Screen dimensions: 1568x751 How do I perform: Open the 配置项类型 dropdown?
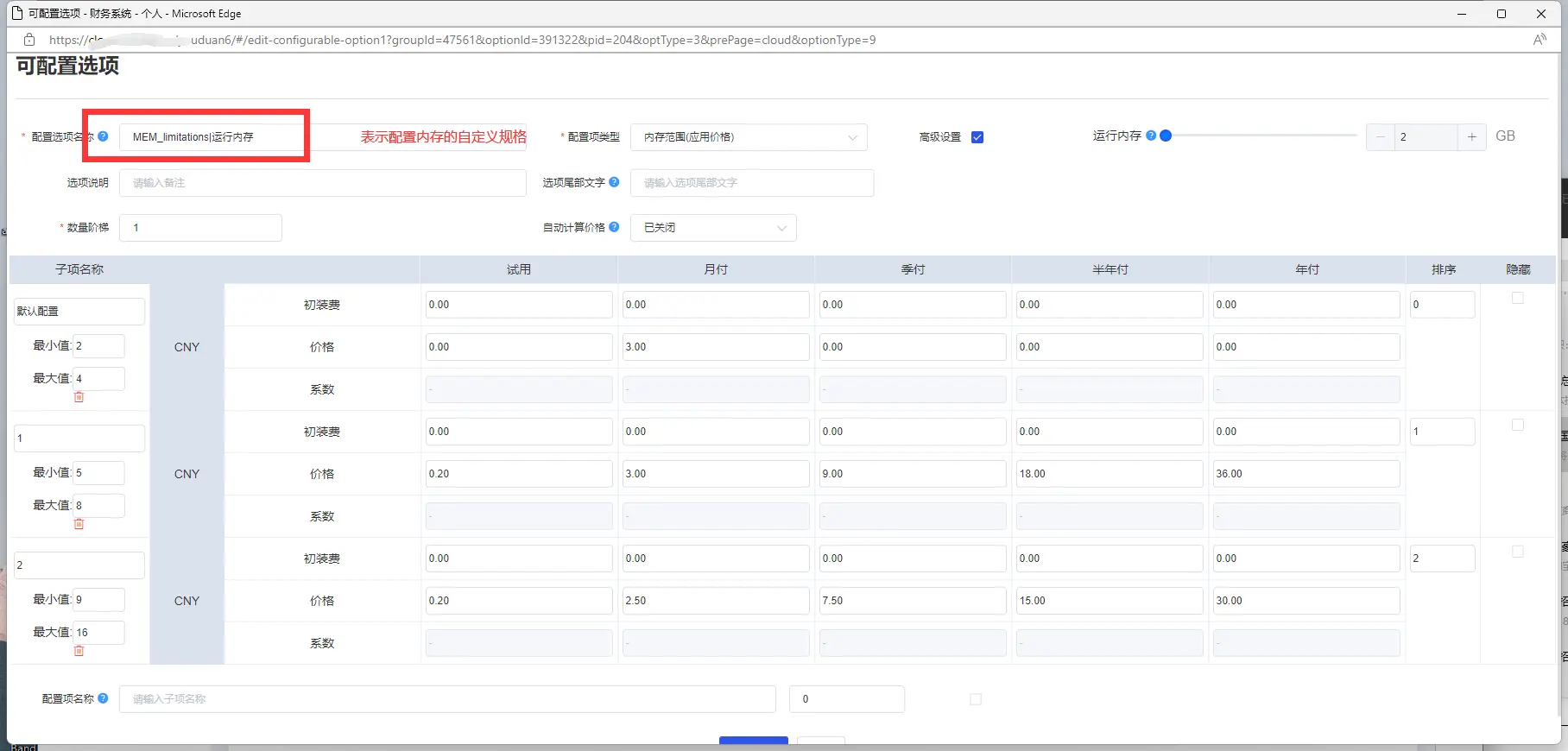(749, 137)
